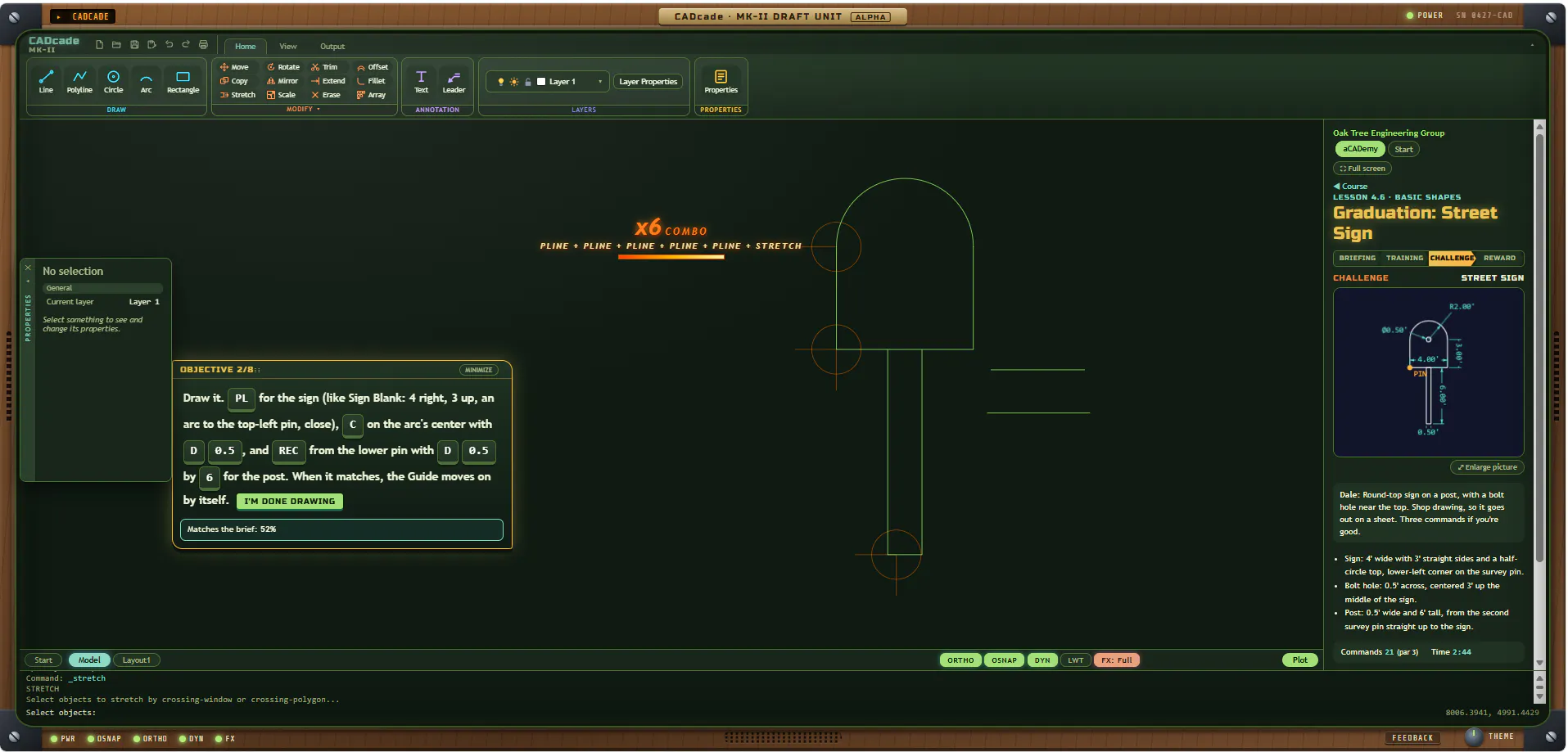This screenshot has width=1568, height=752.
Task: Toggle the FX: Full effects setting
Action: tap(1117, 660)
